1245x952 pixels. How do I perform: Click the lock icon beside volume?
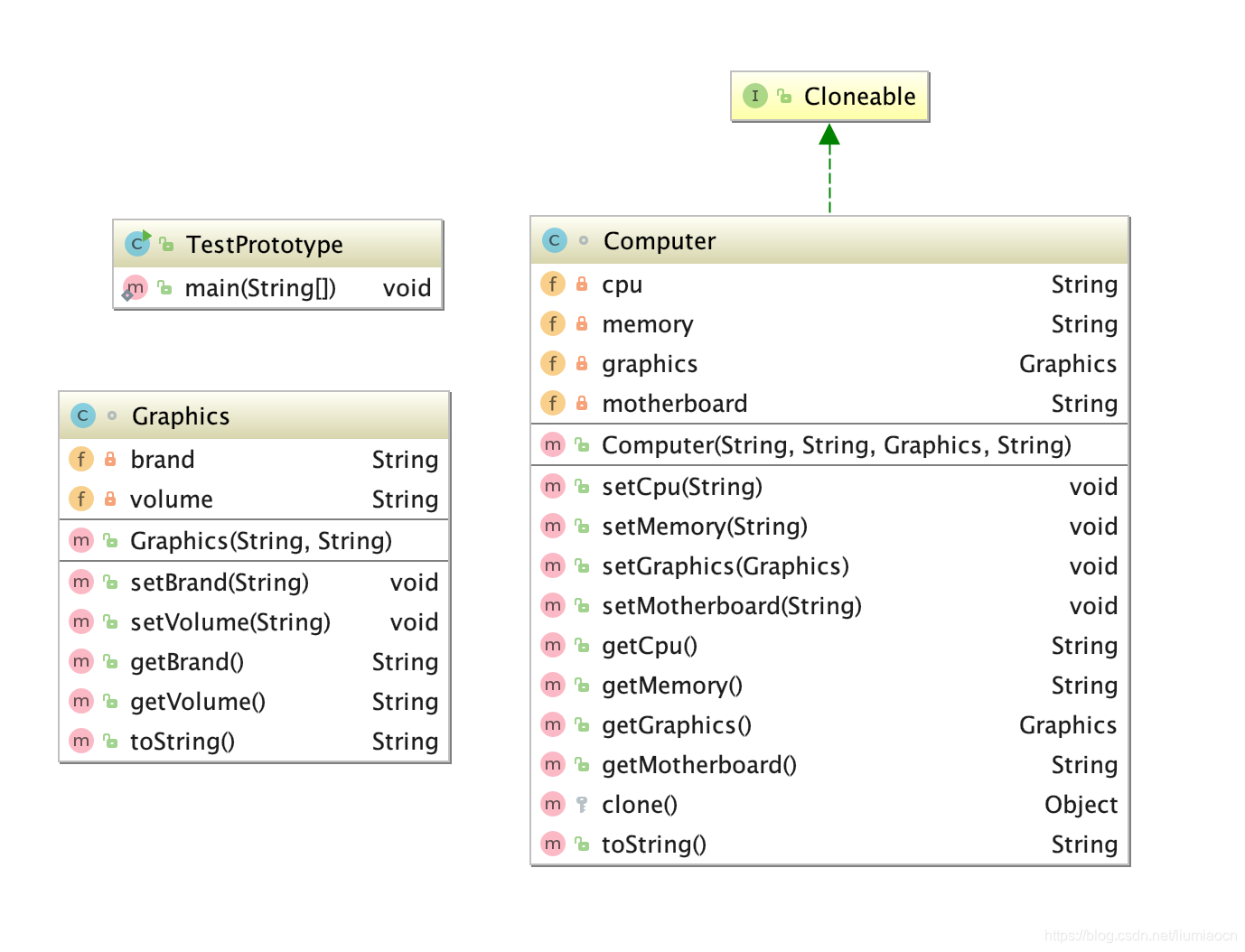click(110, 499)
